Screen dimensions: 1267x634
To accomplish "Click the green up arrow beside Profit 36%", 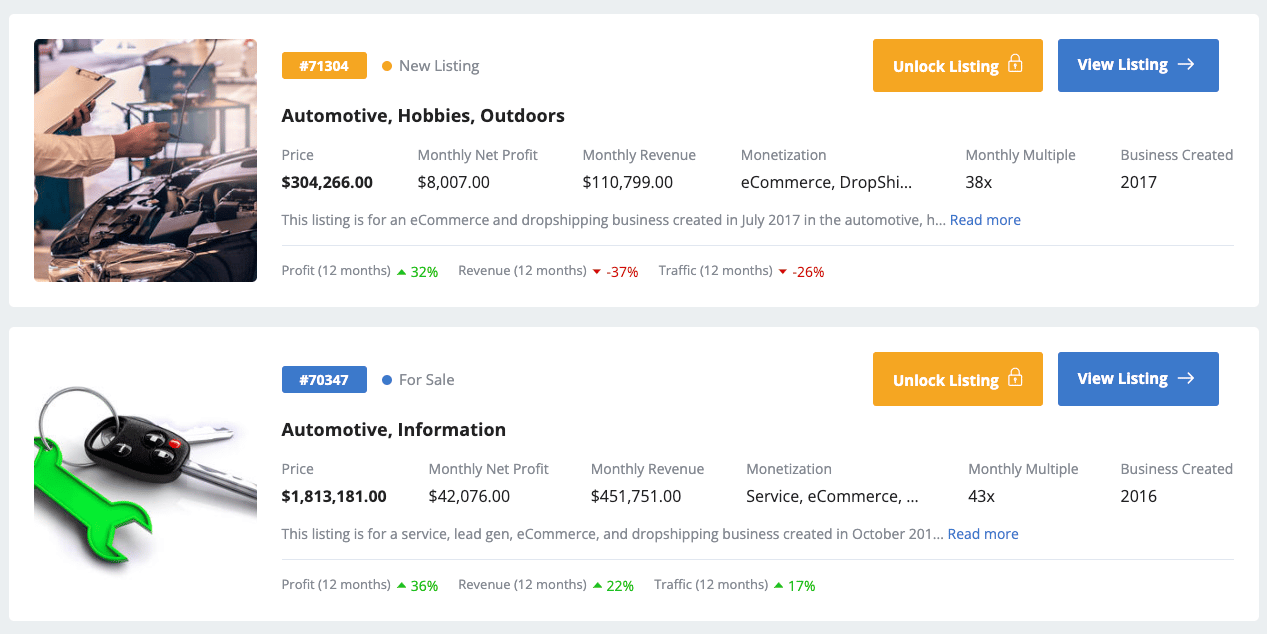I will [x=401, y=585].
